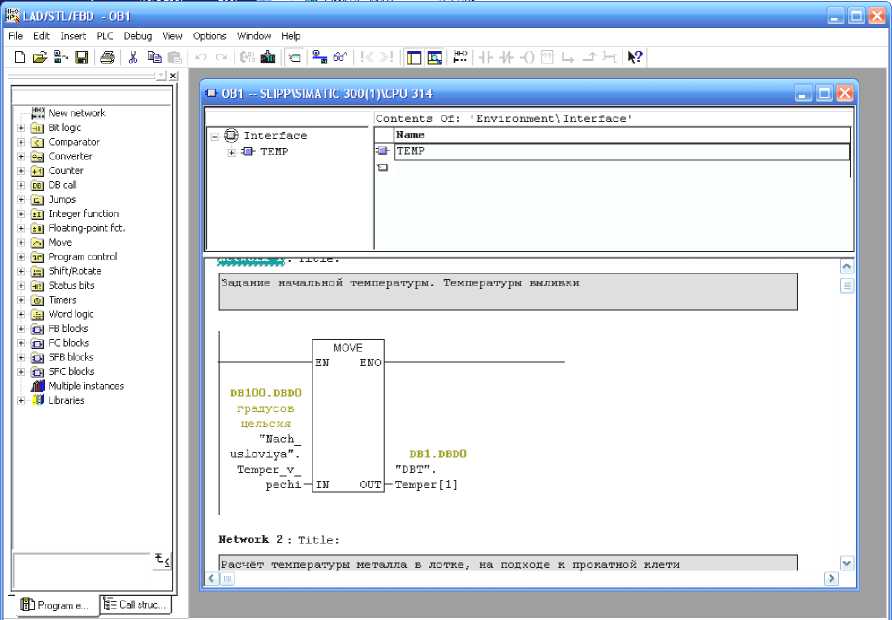Save the block with the floppy disk icon
The image size is (892, 620).
82,57
